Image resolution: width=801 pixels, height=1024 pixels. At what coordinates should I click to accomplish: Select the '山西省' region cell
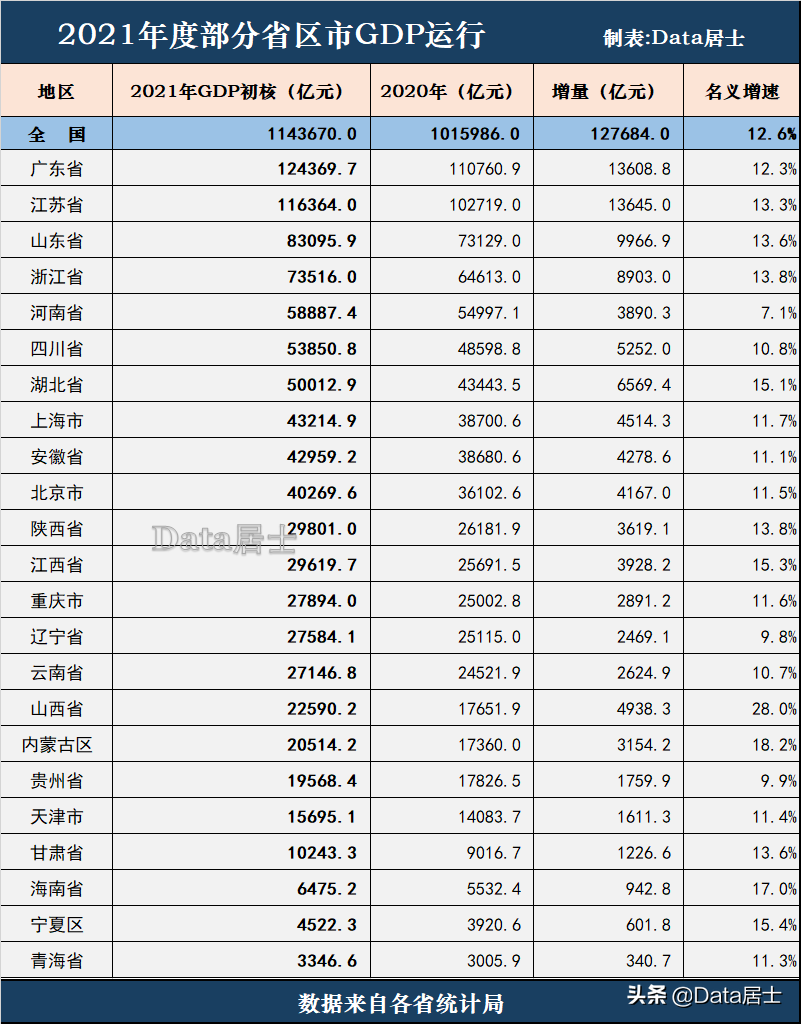click(57, 708)
